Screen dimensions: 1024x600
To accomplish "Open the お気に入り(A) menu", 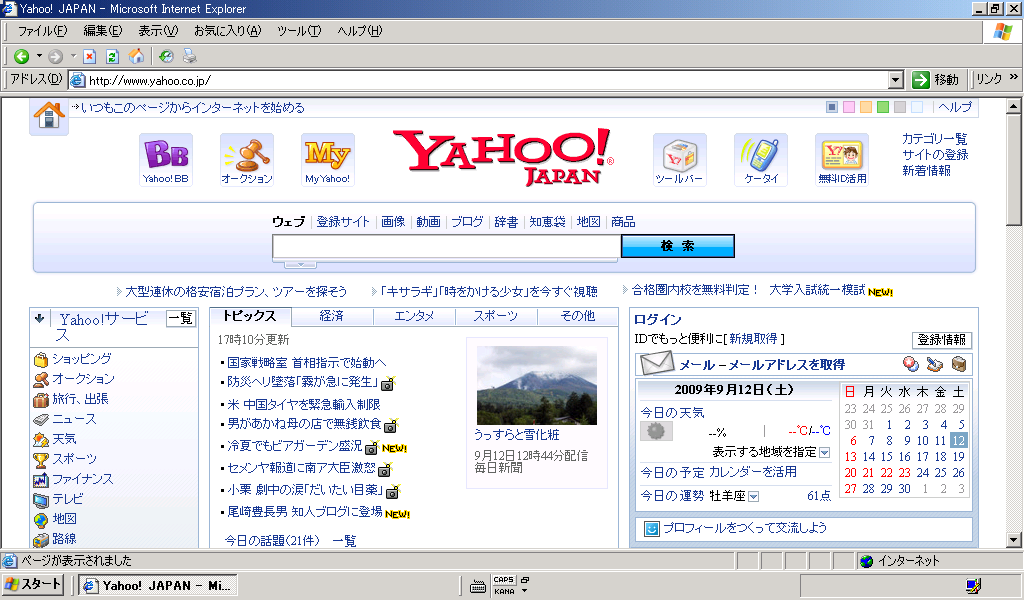I will pyautogui.click(x=227, y=31).
